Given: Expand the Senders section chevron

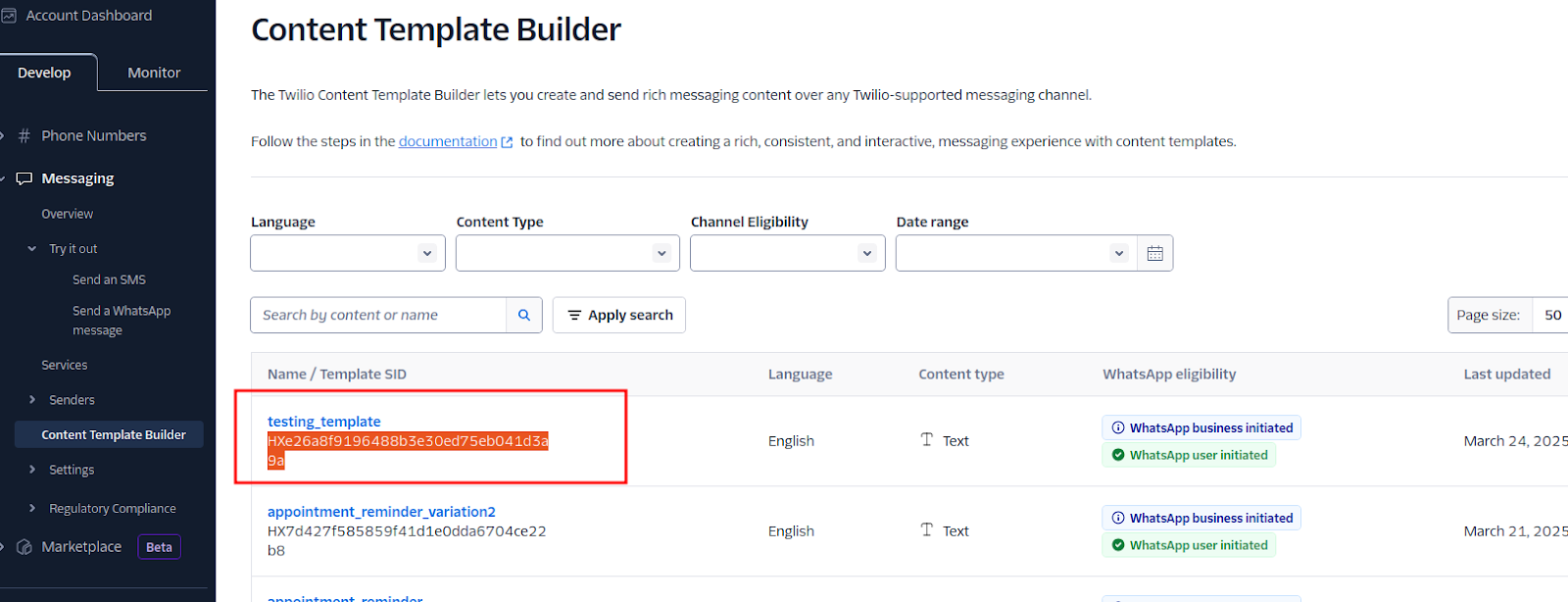Looking at the screenshot, I should 32,400.
